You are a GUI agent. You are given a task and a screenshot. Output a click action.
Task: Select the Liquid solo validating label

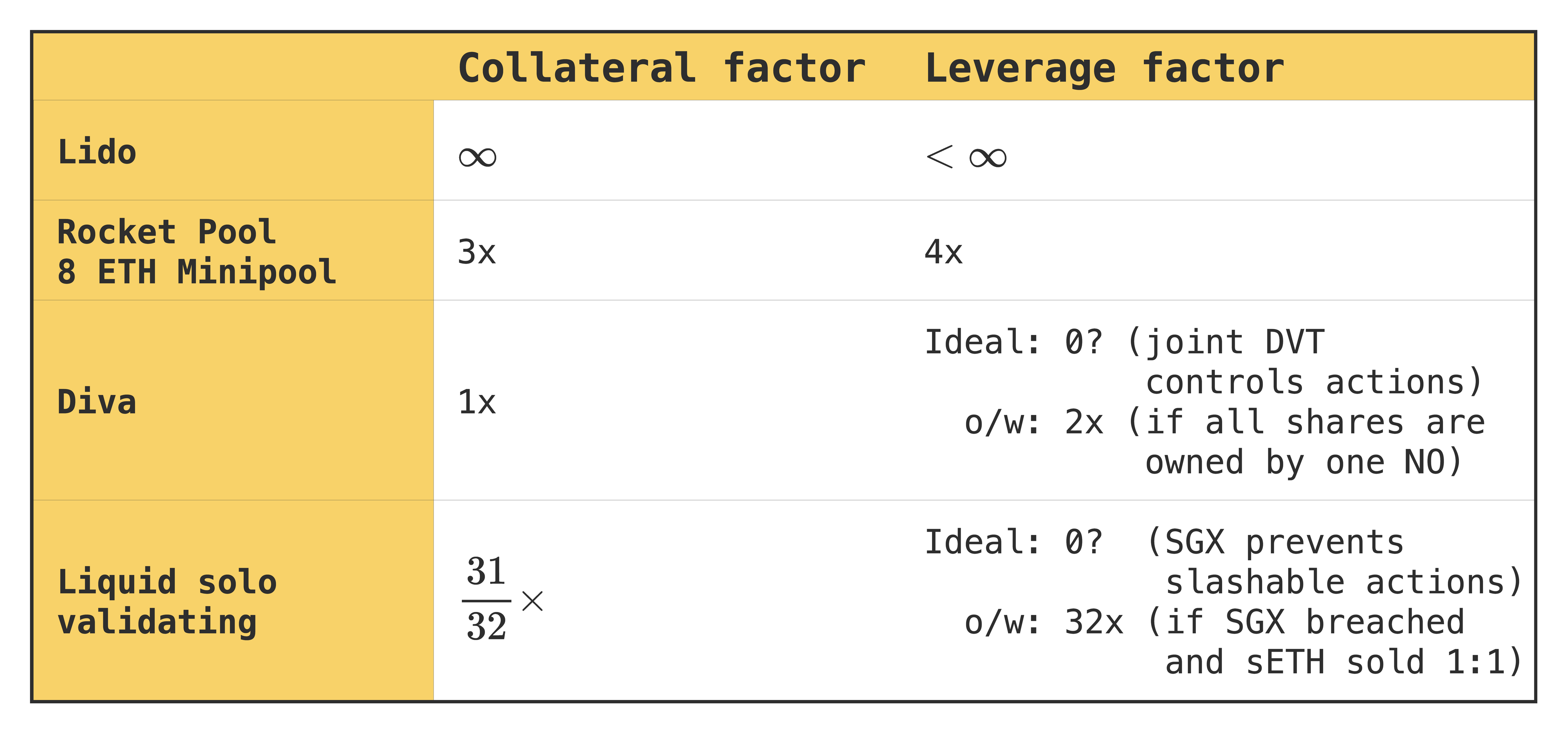click(167, 601)
